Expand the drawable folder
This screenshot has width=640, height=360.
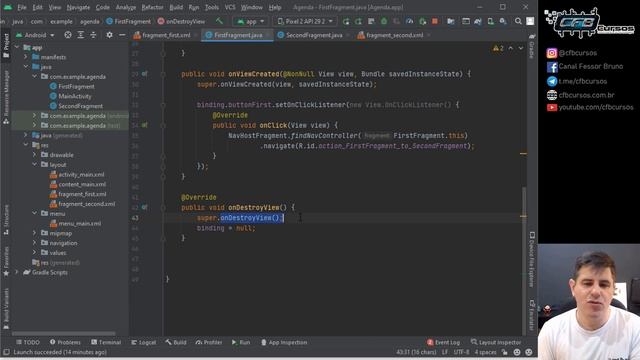(x=34, y=155)
